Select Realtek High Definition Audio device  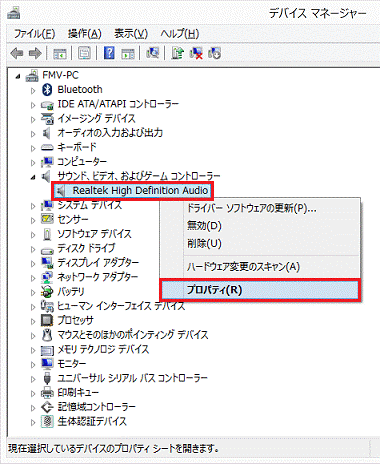coord(133,191)
